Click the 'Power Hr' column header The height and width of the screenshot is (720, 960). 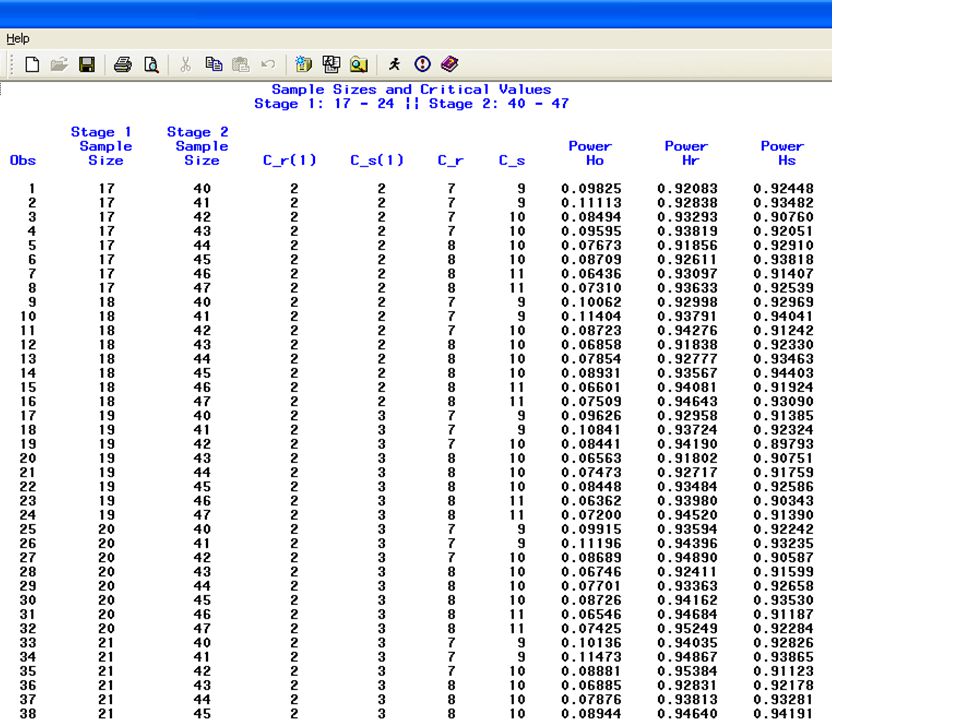point(686,153)
